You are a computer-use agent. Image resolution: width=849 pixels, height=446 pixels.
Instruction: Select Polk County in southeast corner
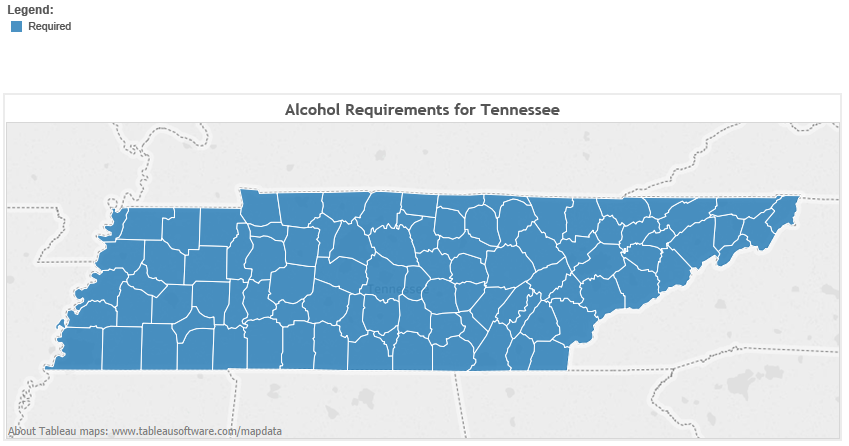click(550, 356)
